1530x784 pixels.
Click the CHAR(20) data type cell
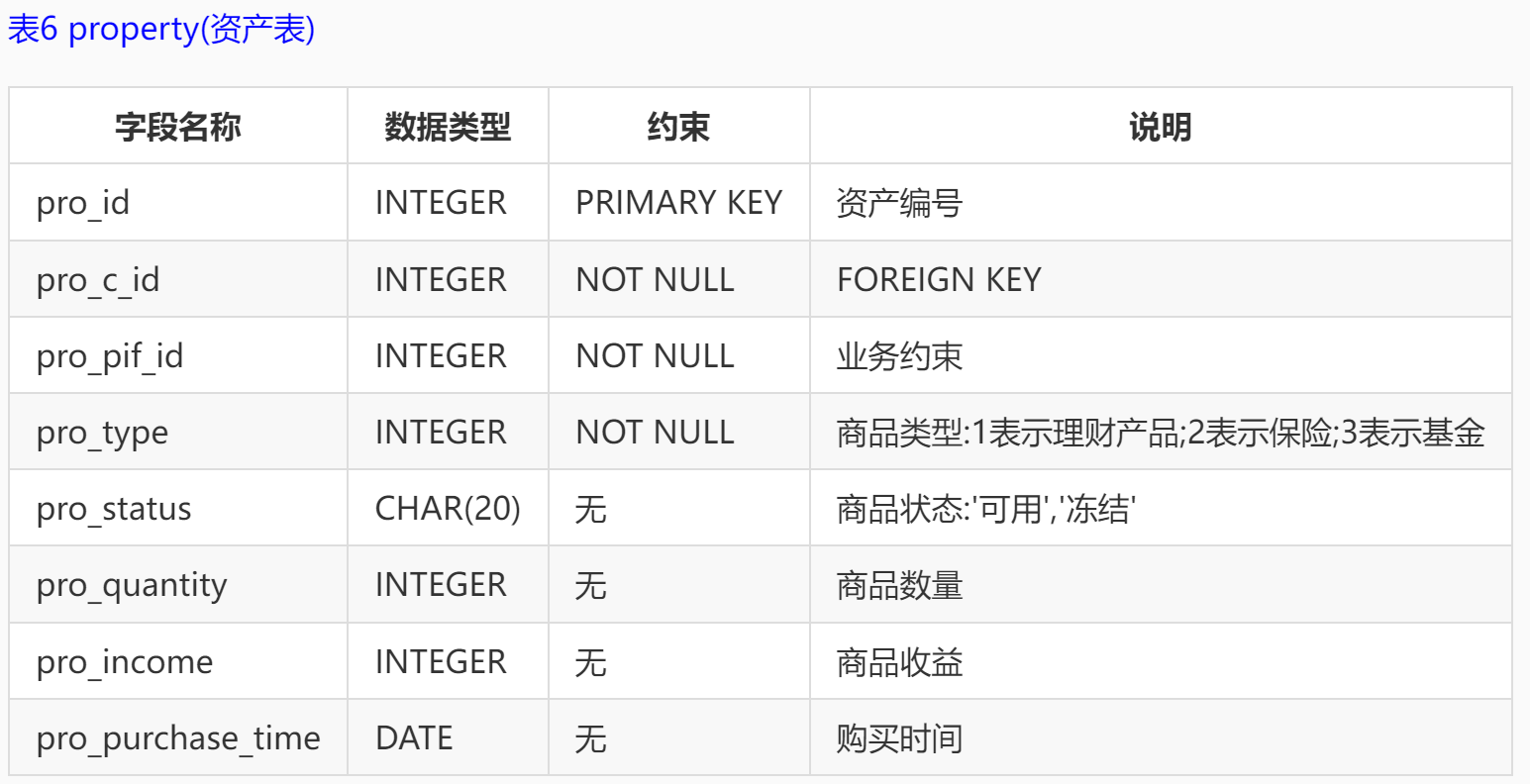(448, 509)
